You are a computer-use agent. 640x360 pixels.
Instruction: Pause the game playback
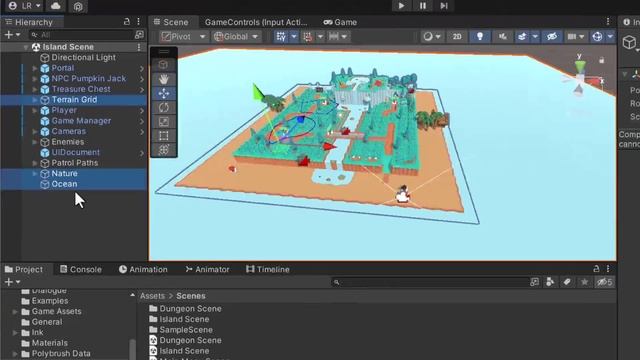(x=423, y=6)
